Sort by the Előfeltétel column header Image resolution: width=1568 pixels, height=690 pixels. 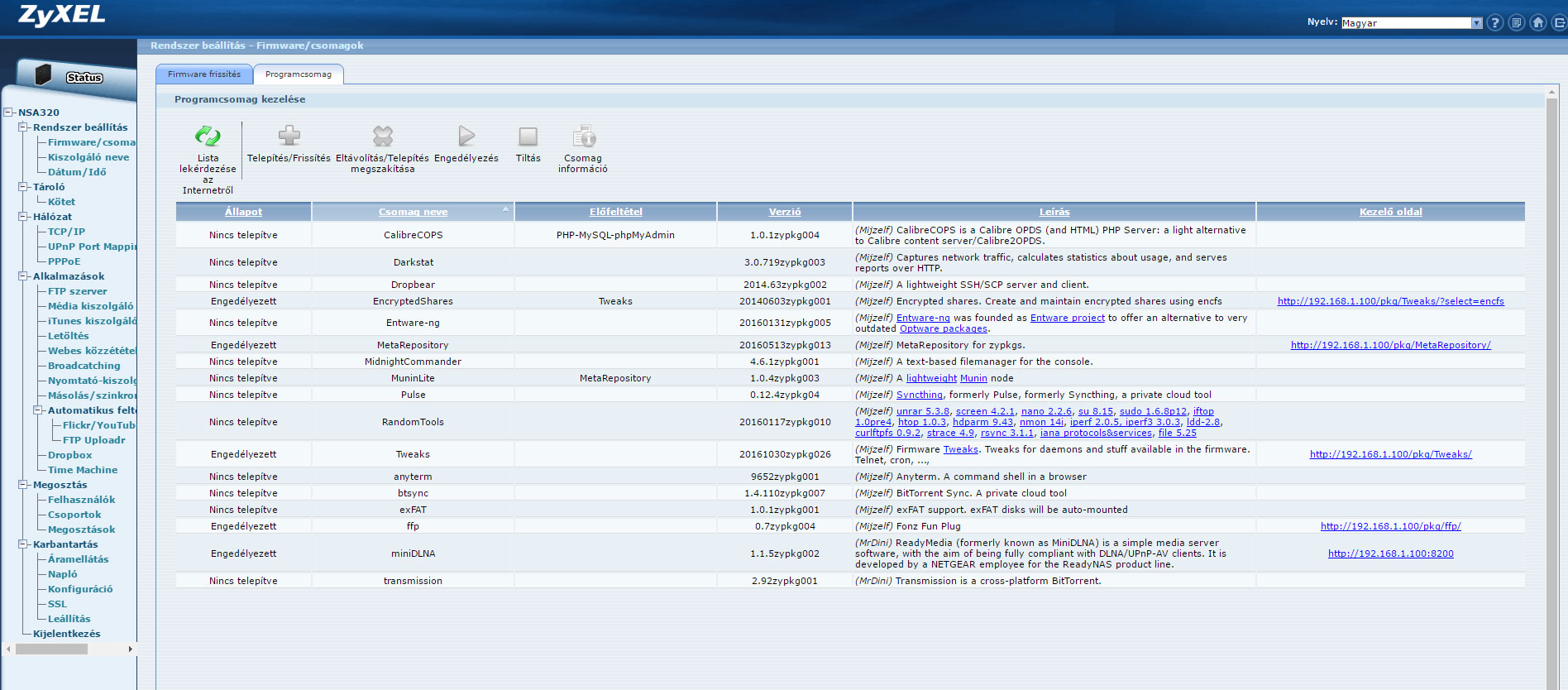pos(616,212)
